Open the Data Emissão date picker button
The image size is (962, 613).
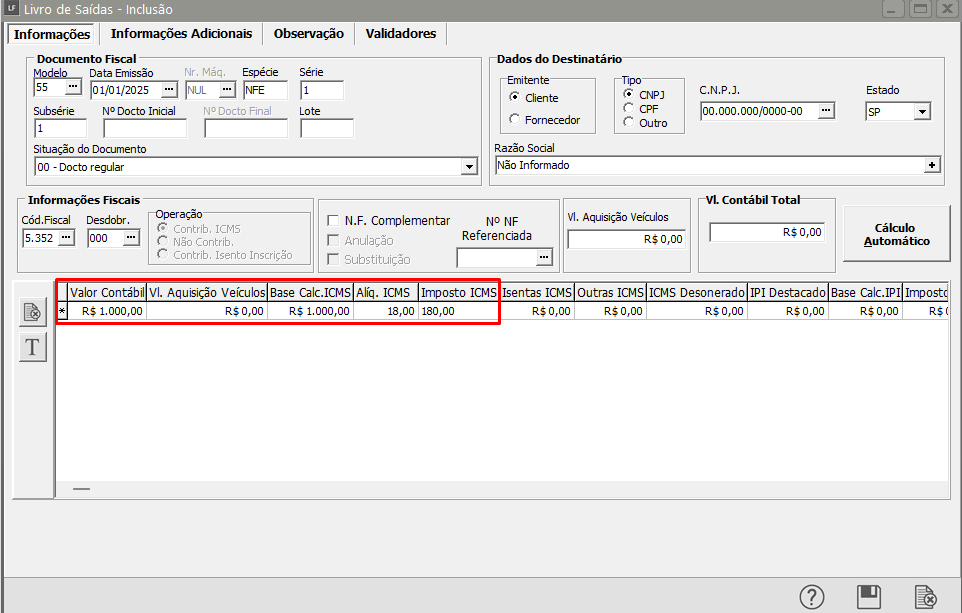(x=169, y=90)
